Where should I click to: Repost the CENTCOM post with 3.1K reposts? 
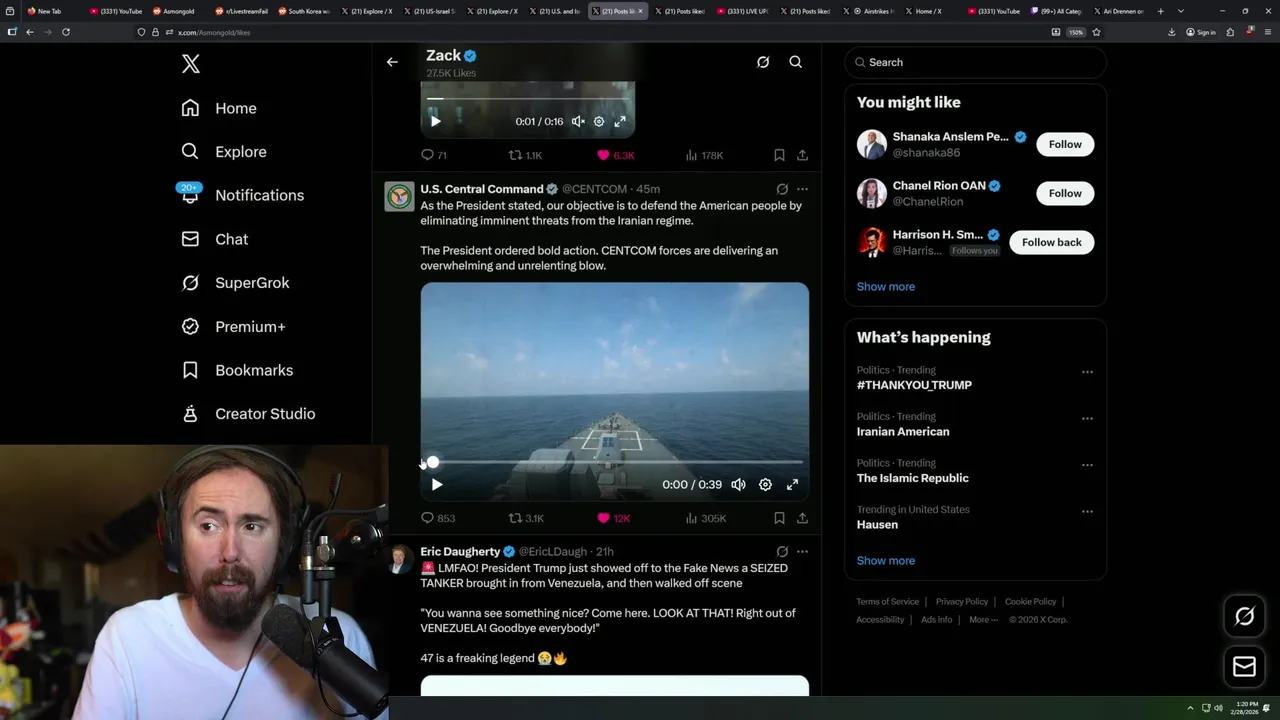526,518
